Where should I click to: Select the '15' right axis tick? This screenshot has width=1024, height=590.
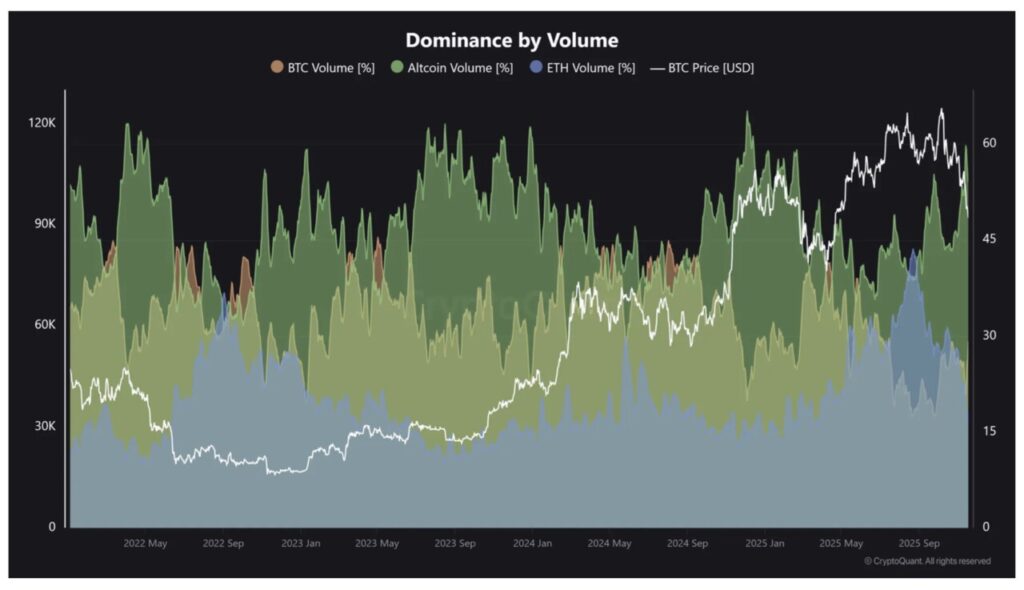[989, 431]
